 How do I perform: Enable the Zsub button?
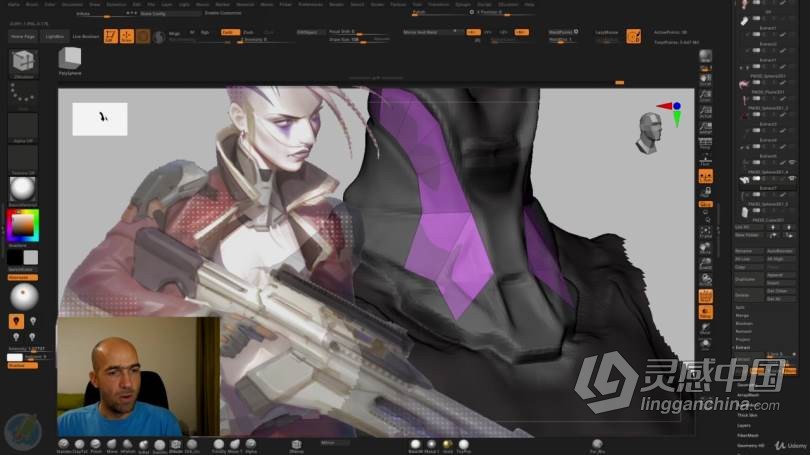(249, 32)
